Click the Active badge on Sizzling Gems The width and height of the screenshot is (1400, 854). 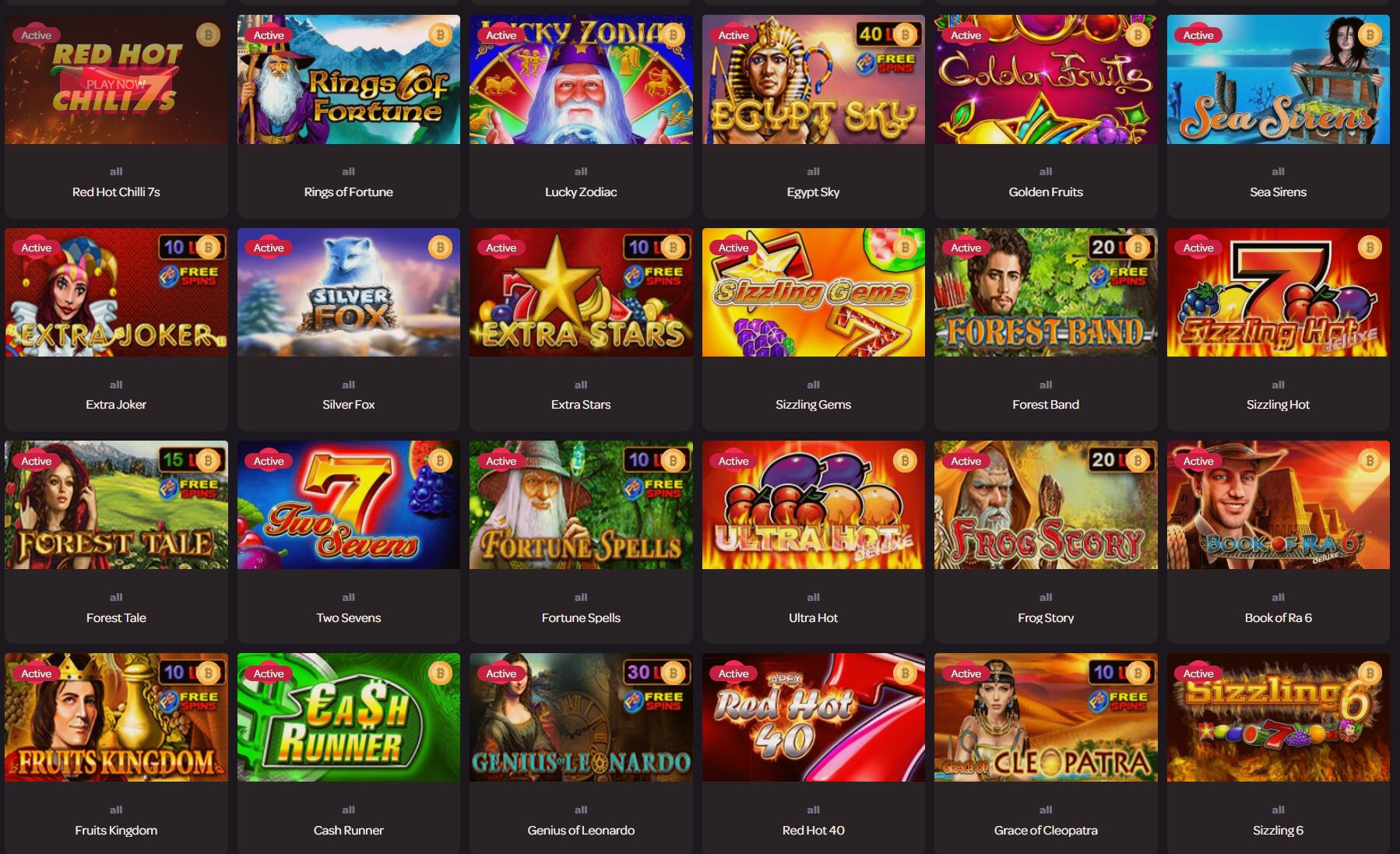[733, 248]
